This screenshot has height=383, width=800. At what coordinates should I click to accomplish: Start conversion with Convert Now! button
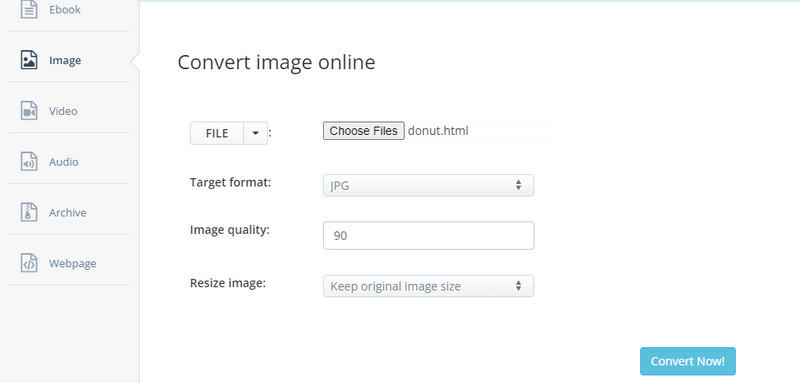click(x=688, y=361)
